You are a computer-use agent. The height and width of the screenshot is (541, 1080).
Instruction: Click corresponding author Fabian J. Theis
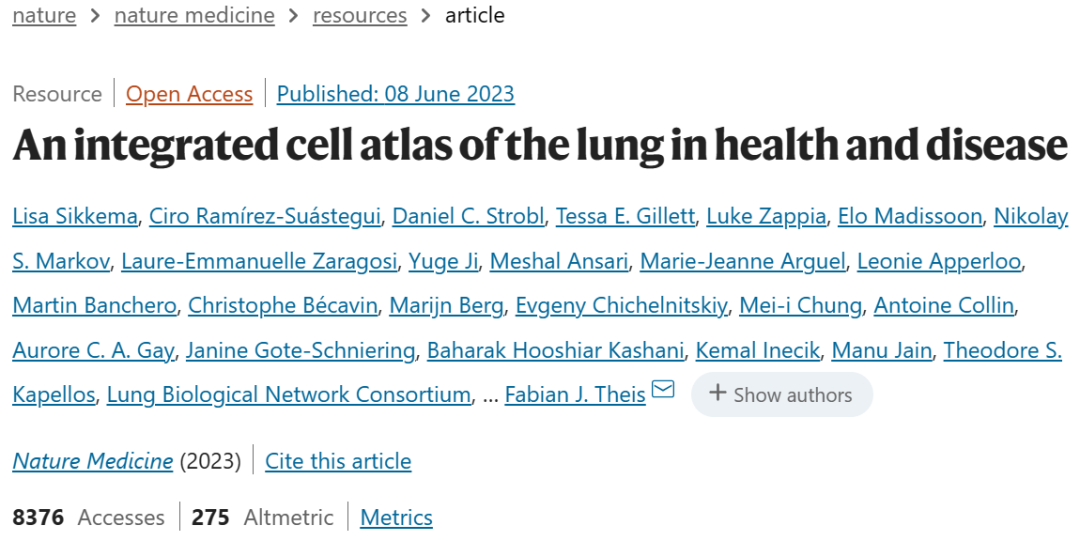point(575,395)
